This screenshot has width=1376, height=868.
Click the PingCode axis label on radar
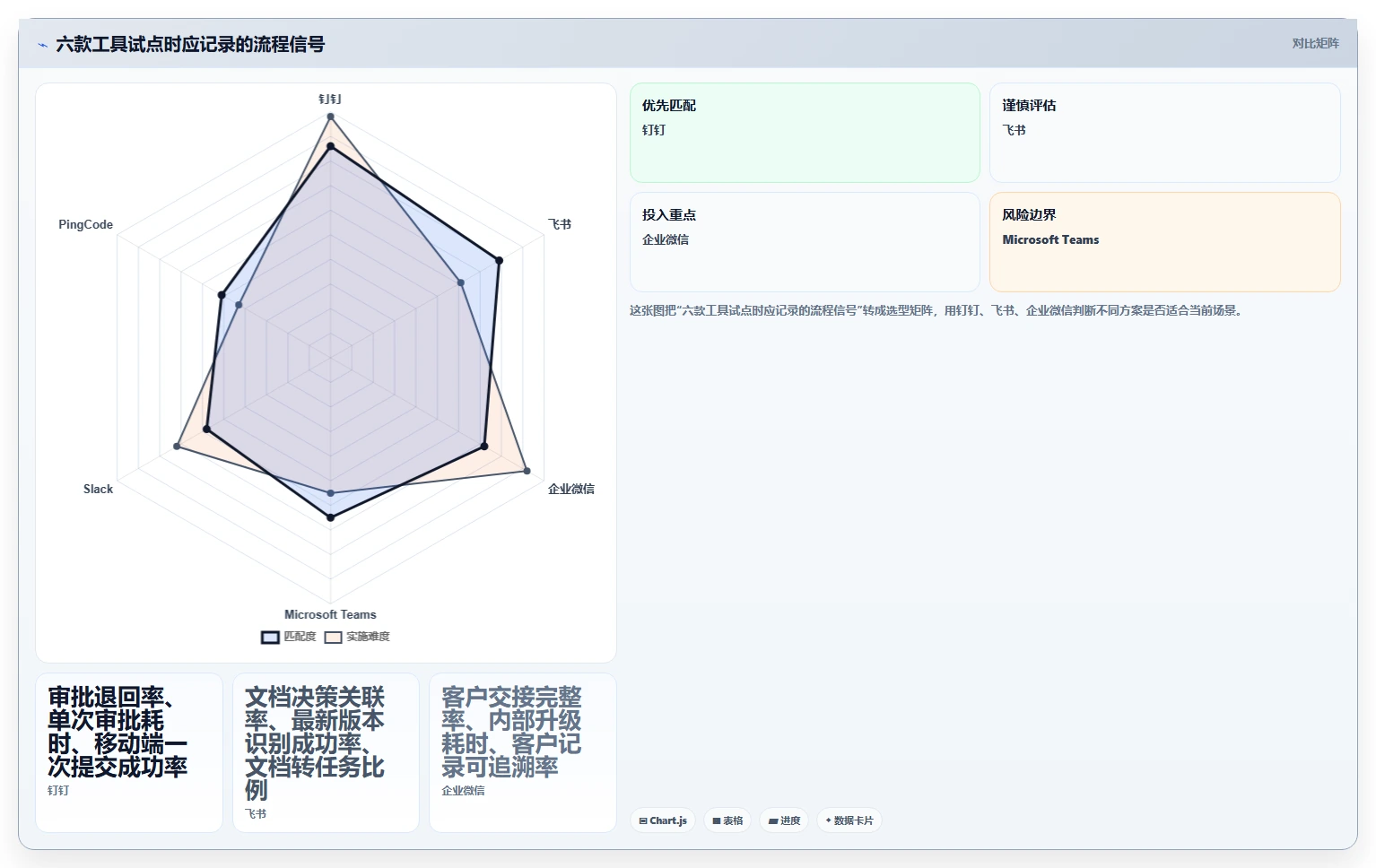pyautogui.click(x=85, y=224)
